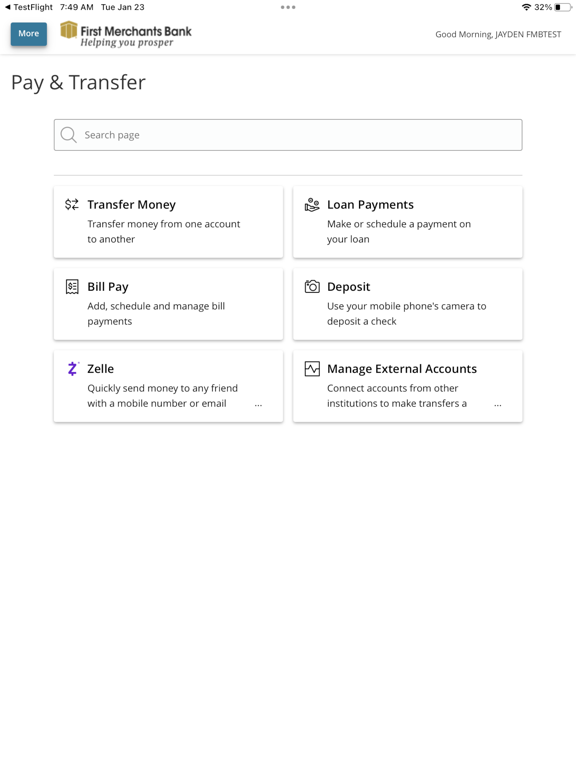Click the purple Zelle logo icon
This screenshot has width=576, height=768.
pos(72,368)
